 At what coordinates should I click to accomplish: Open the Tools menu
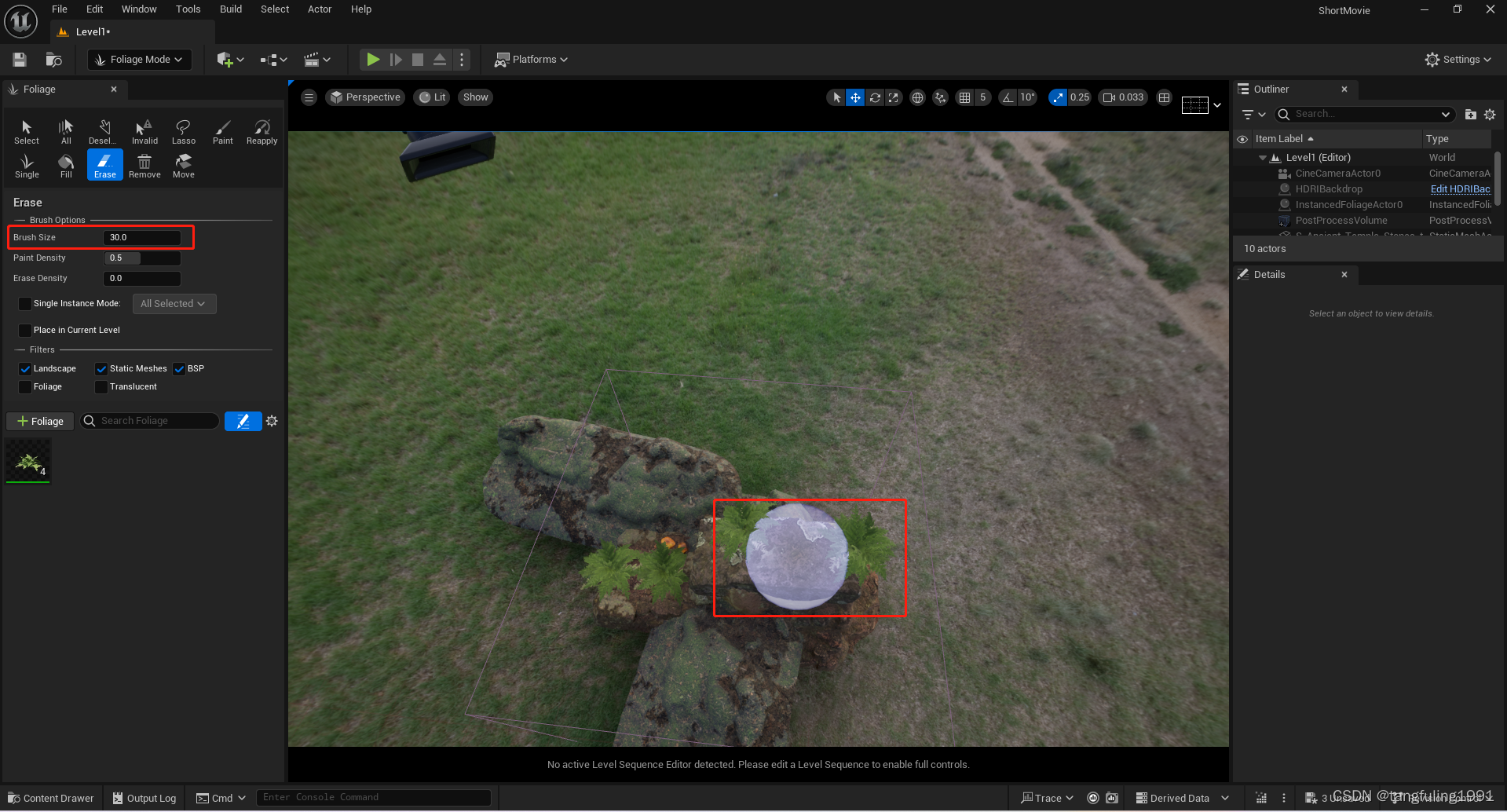pyautogui.click(x=188, y=9)
